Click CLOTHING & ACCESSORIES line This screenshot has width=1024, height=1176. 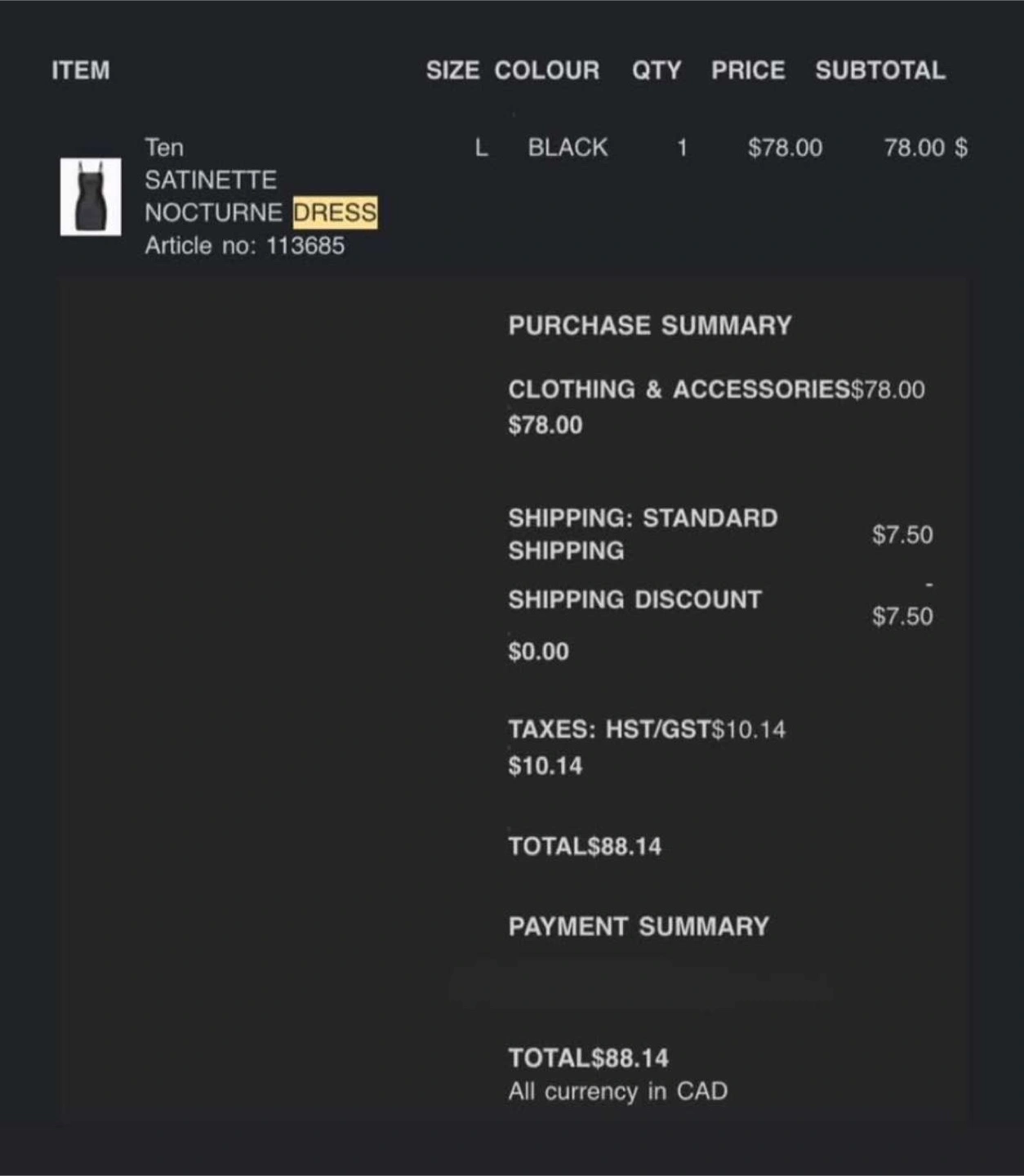click(716, 390)
